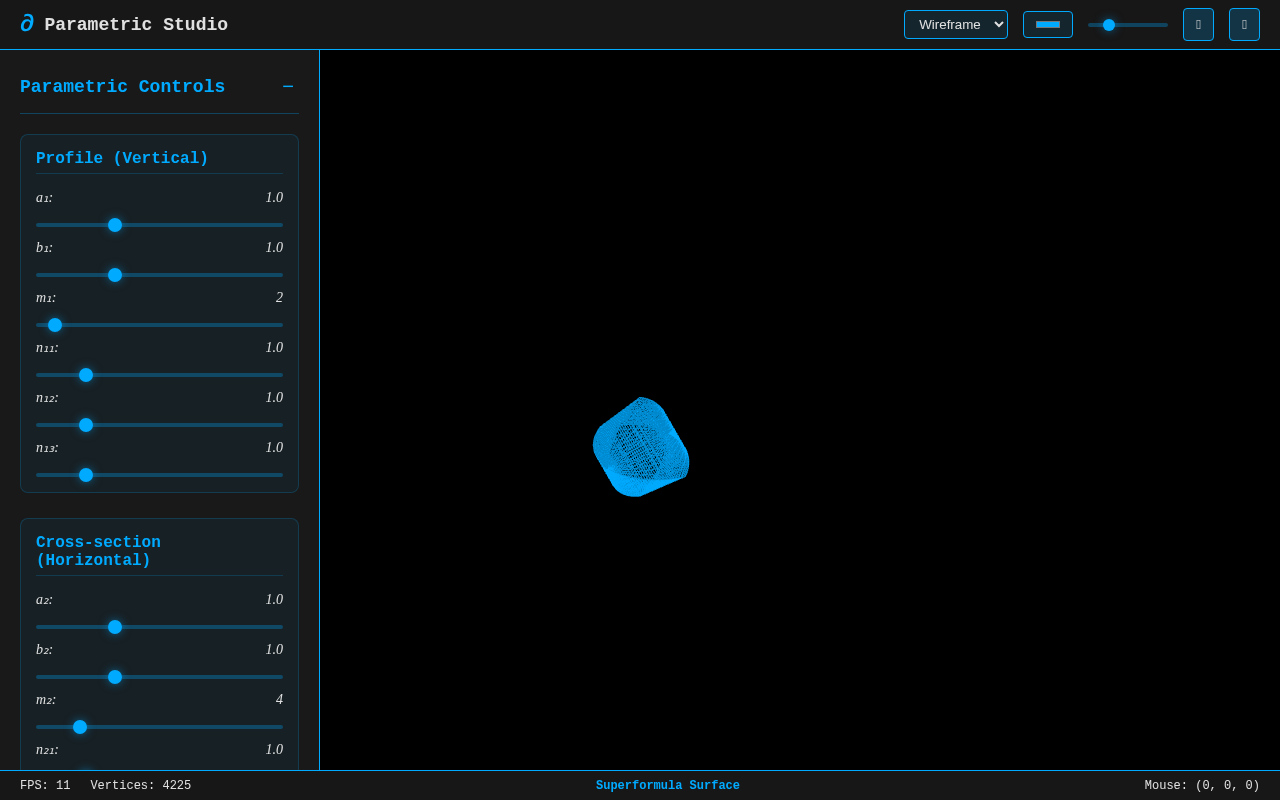Click the a₂ slider in Cross-section panel
Screen dimensions: 1280x800
click(115, 627)
